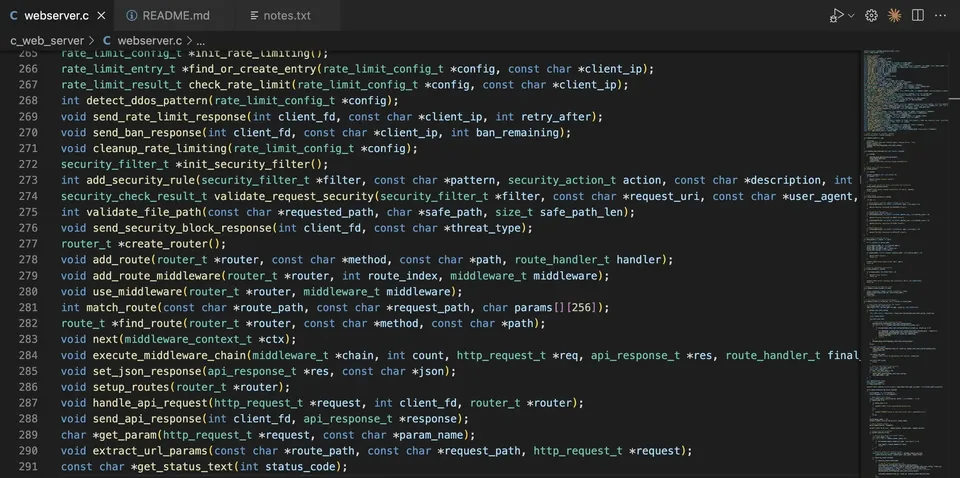The image size is (960, 478).
Task: Click the C icon in the breadcrumb
Action: pos(107,41)
